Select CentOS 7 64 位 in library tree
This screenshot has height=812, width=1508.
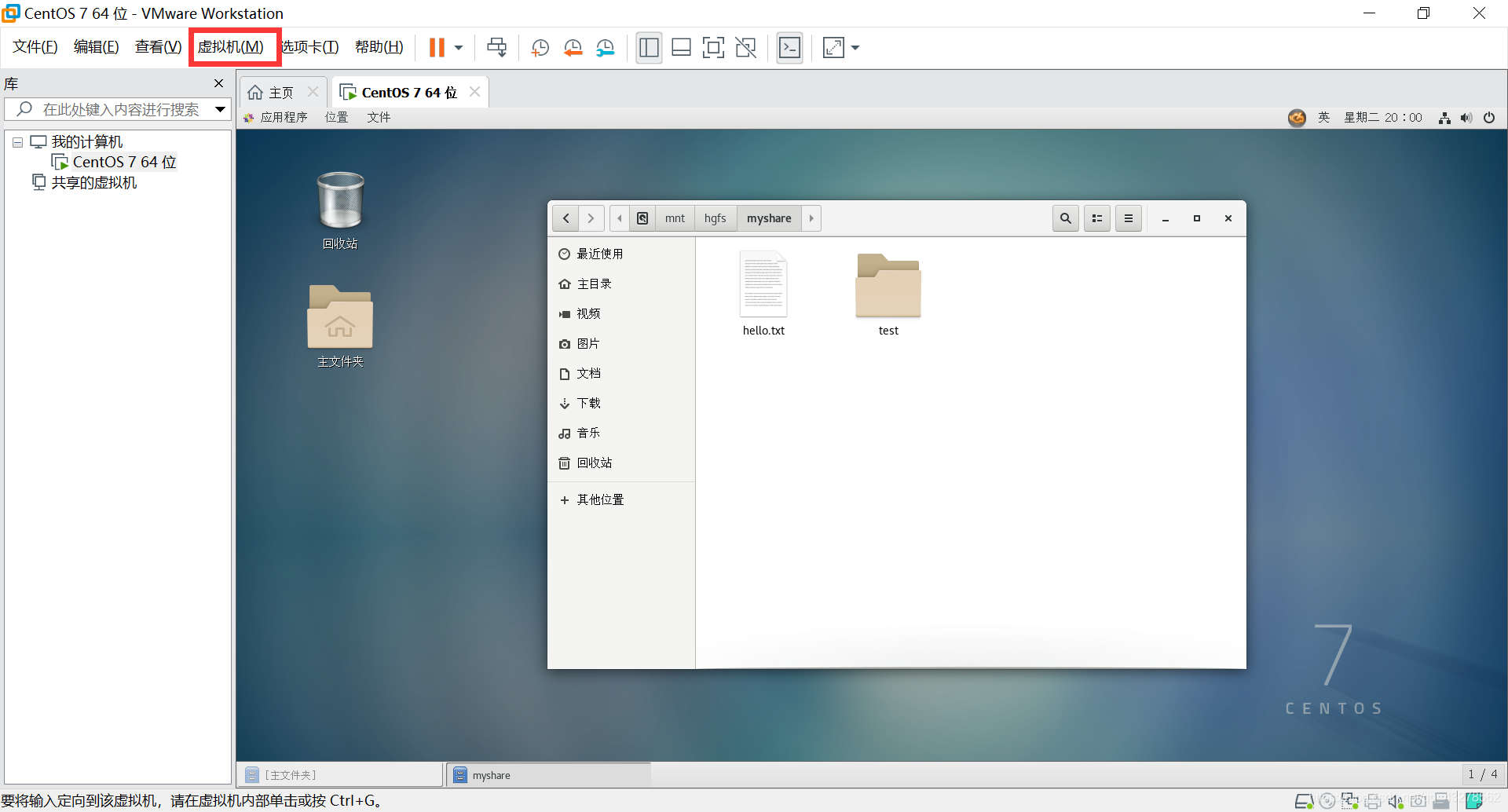[115, 163]
